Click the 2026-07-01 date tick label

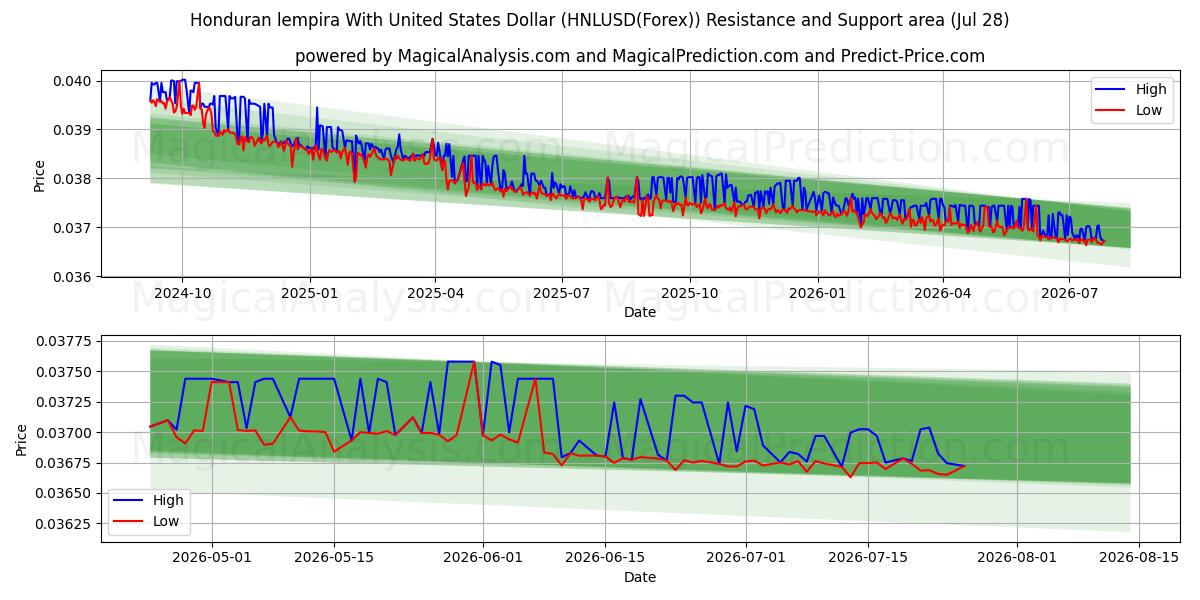(x=745, y=558)
